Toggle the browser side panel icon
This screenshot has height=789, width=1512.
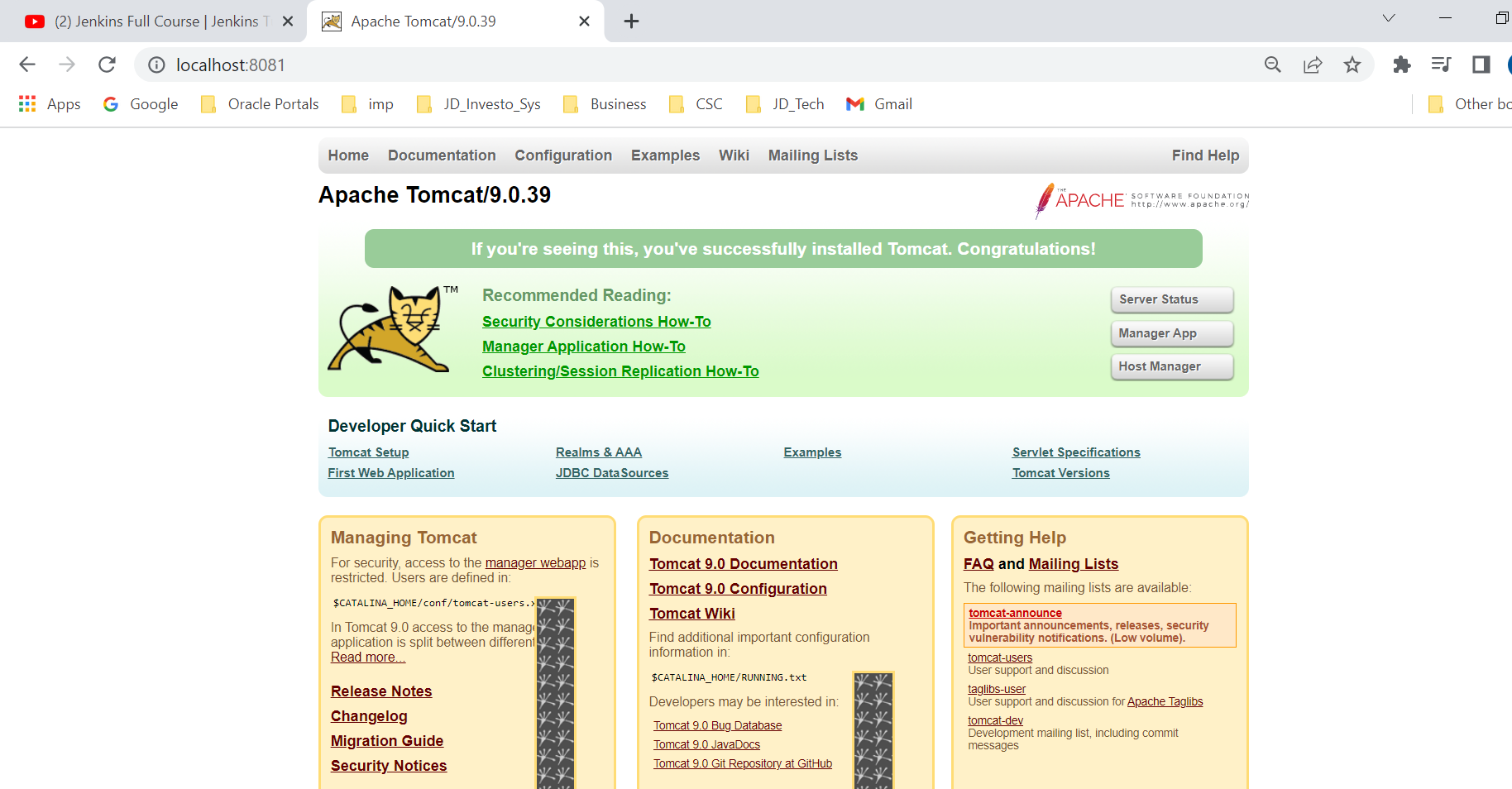(x=1481, y=65)
